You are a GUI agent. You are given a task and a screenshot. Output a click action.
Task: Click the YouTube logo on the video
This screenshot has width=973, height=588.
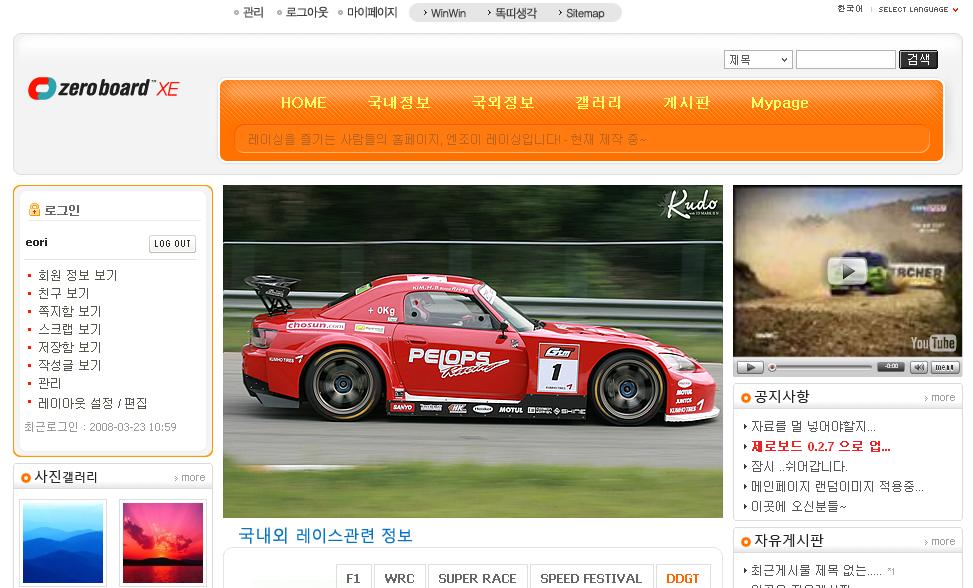(x=933, y=343)
